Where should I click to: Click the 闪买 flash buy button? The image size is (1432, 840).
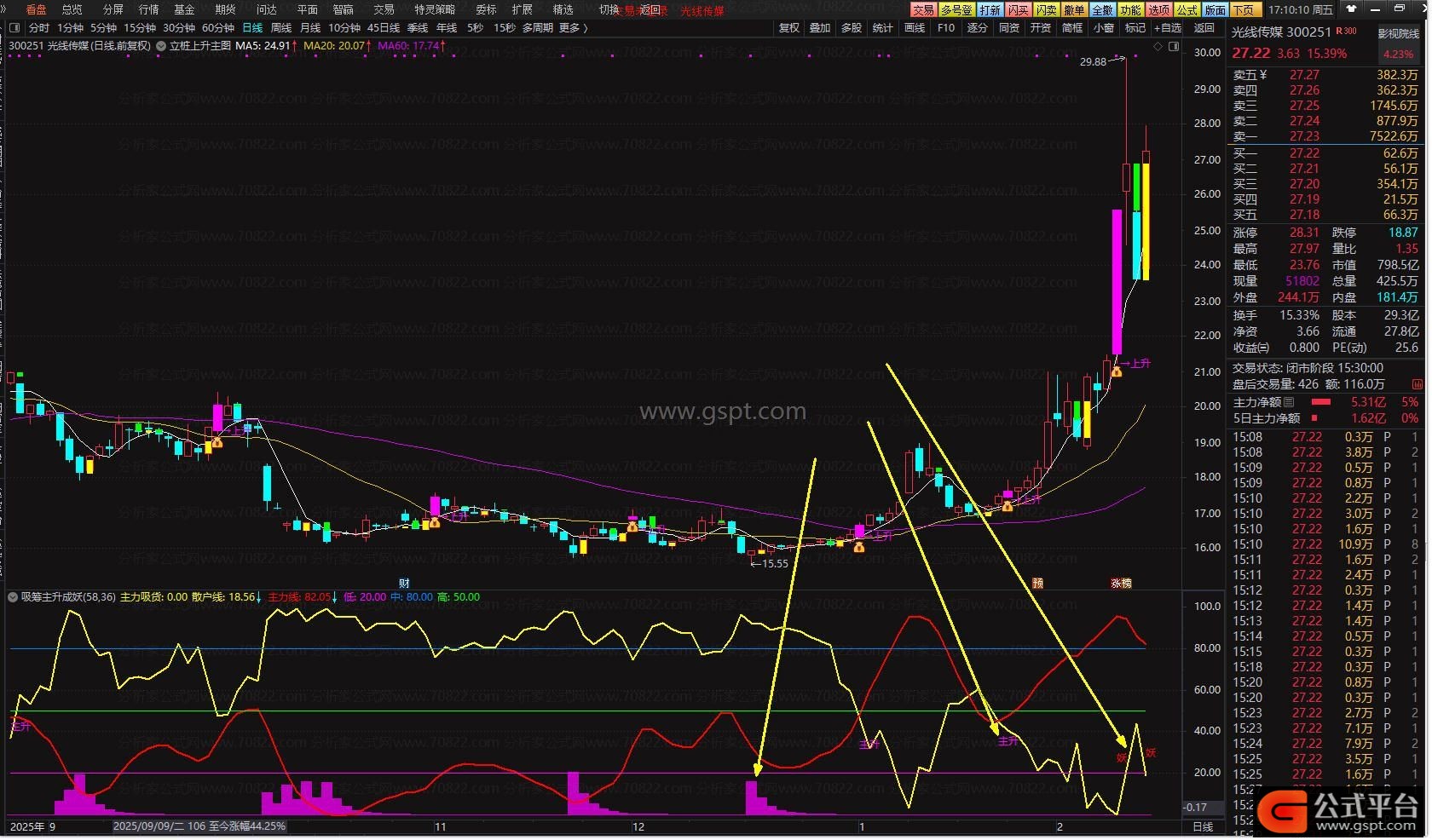[x=1018, y=9]
